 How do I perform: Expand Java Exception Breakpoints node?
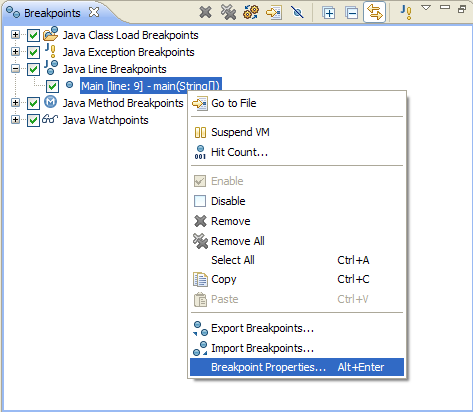(x=15, y=51)
